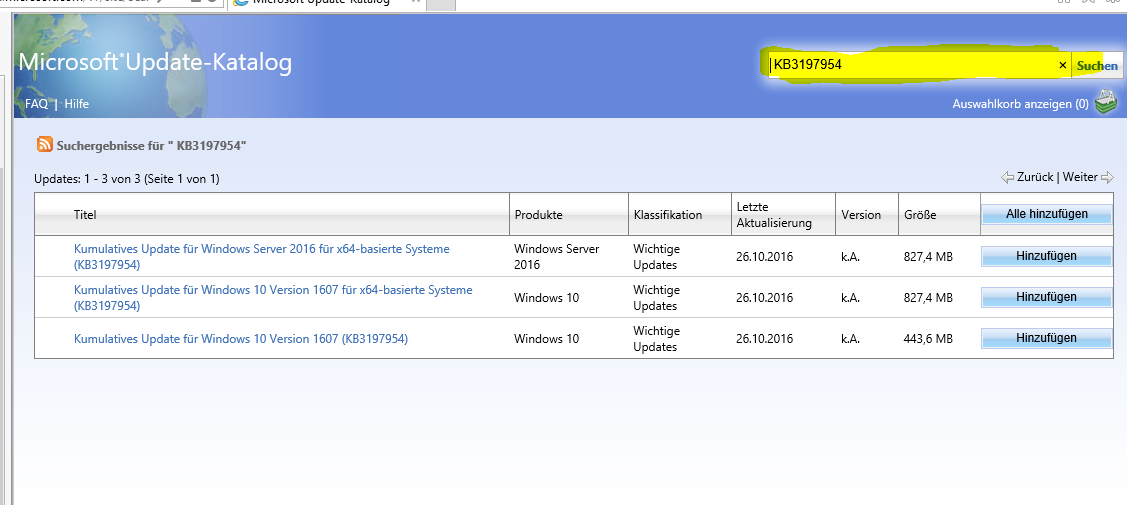The width and height of the screenshot is (1127, 505).
Task: Sort by the Größe column header
Action: pyautogui.click(x=920, y=214)
